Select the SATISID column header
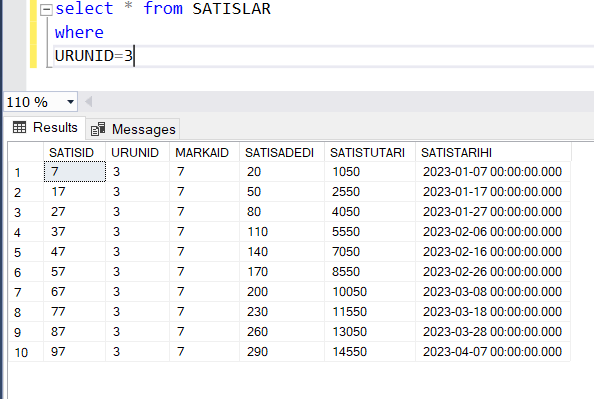The image size is (594, 399). coord(75,152)
